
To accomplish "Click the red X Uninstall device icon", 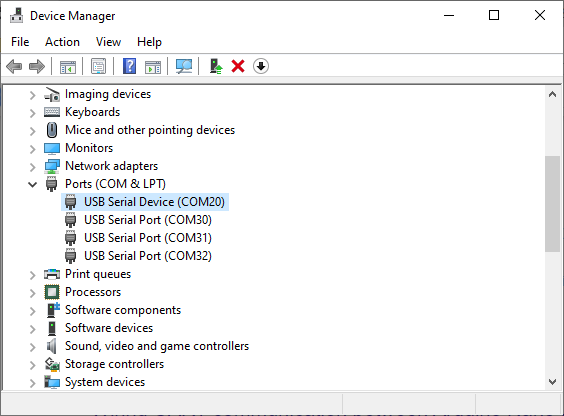I will (x=238, y=67).
